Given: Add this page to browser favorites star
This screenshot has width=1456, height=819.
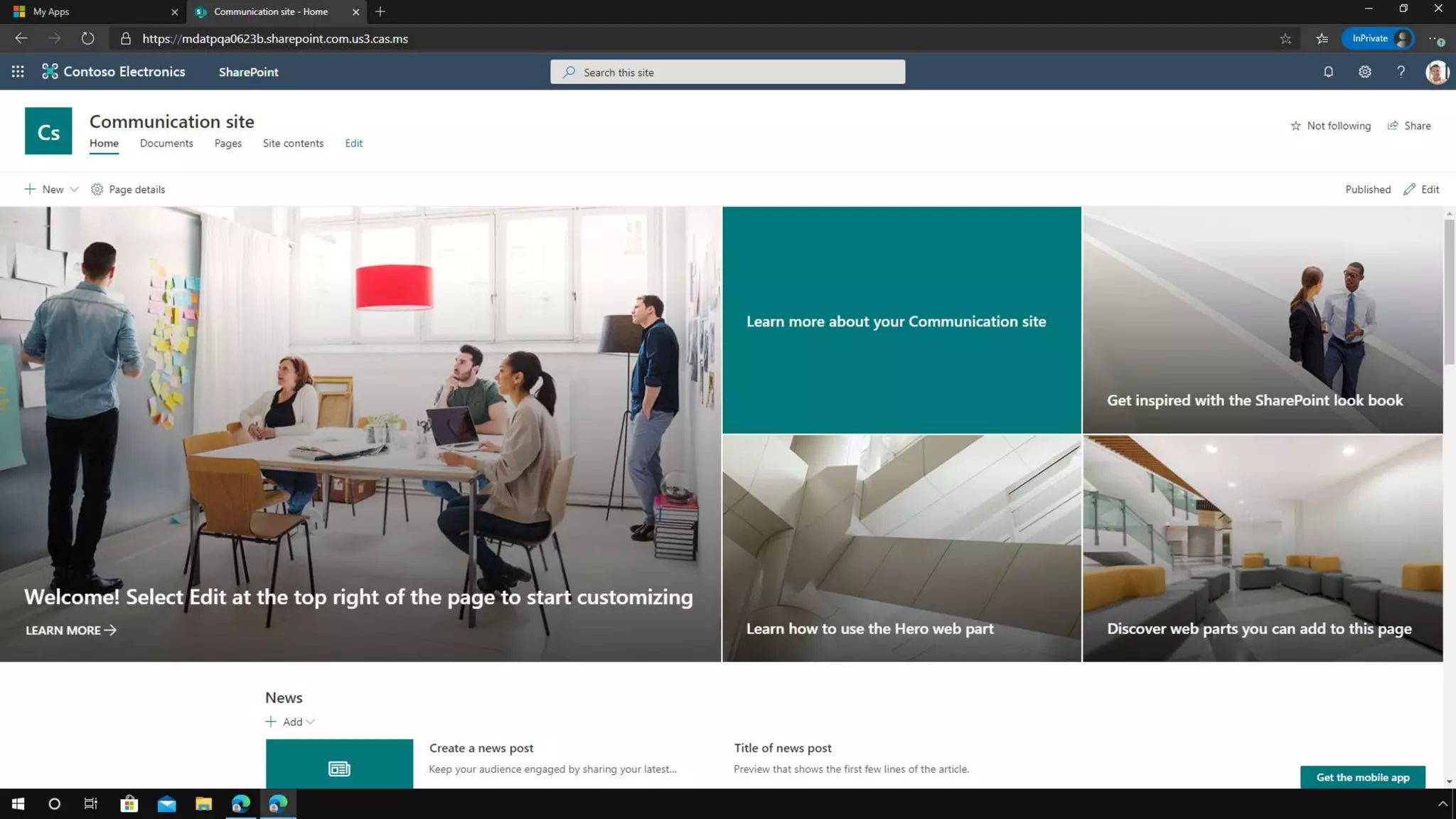Looking at the screenshot, I should [1285, 39].
